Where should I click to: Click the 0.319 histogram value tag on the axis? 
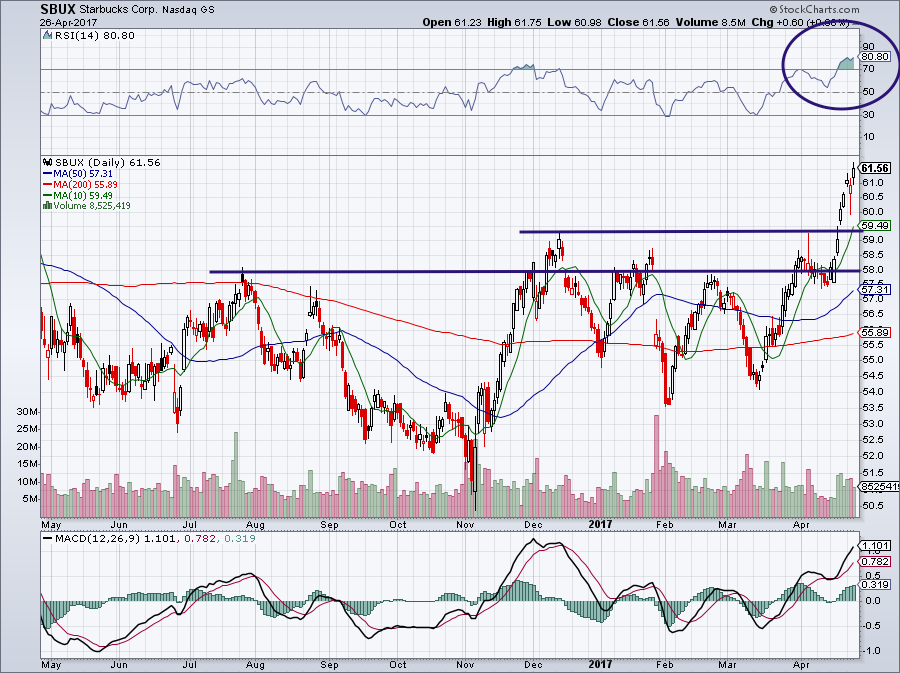(876, 585)
